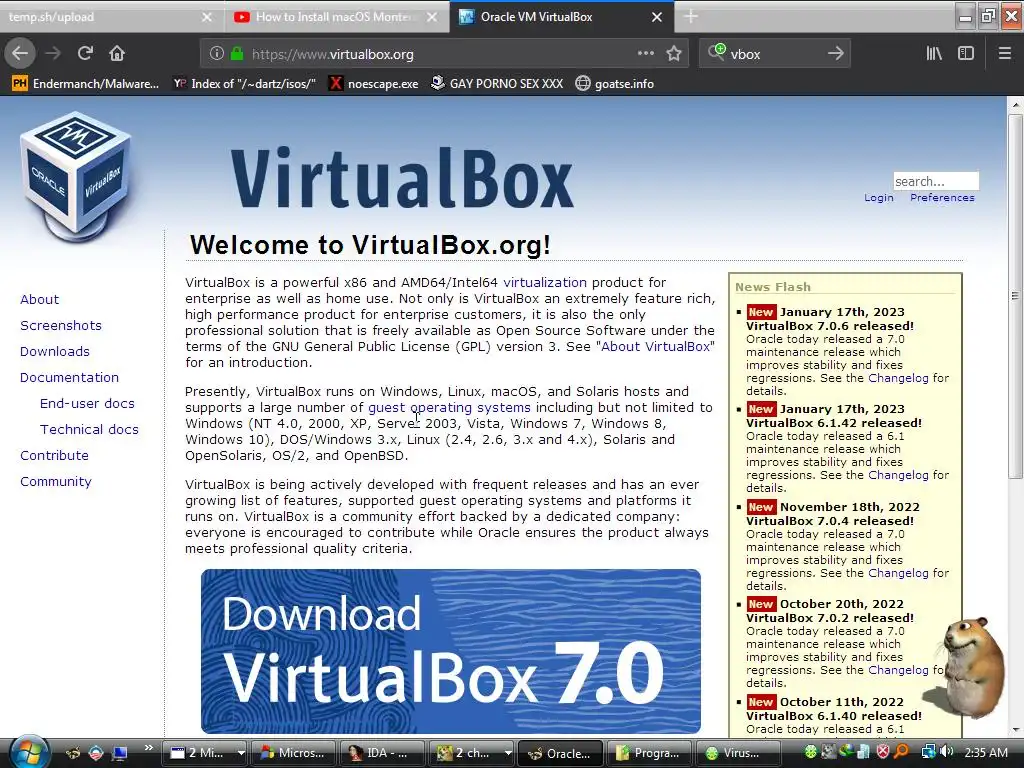The height and width of the screenshot is (768, 1024).
Task: Click the volume speaker tray icon
Action: pos(946,752)
